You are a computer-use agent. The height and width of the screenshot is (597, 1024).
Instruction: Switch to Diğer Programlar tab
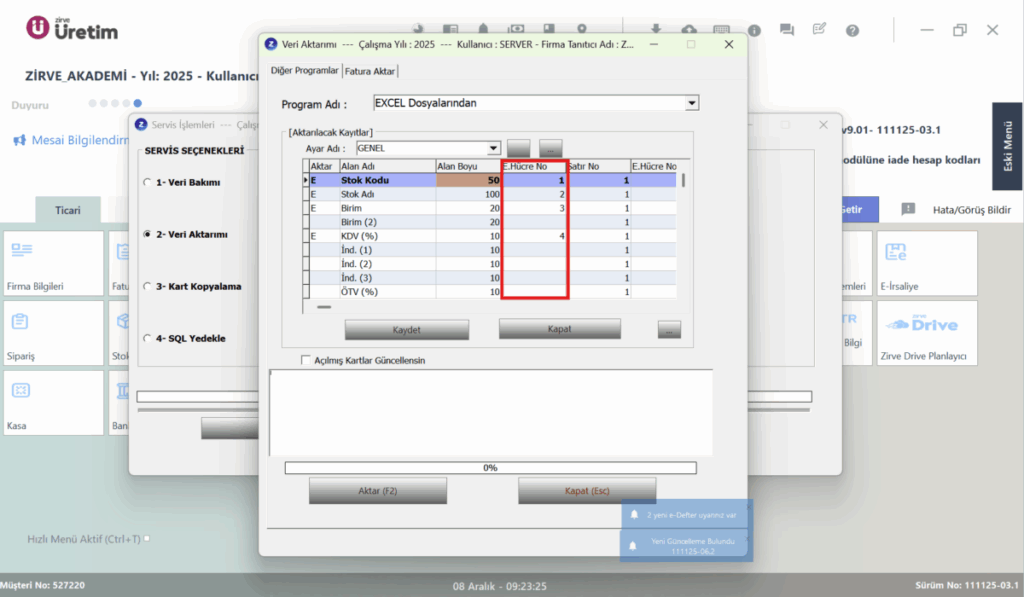click(x=304, y=71)
